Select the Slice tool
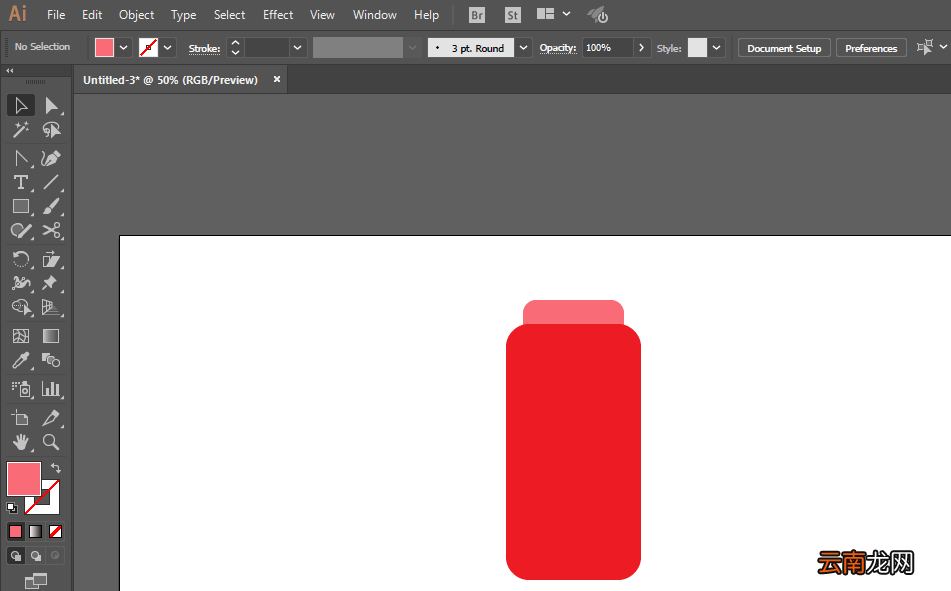The width and height of the screenshot is (951, 591). click(52, 418)
